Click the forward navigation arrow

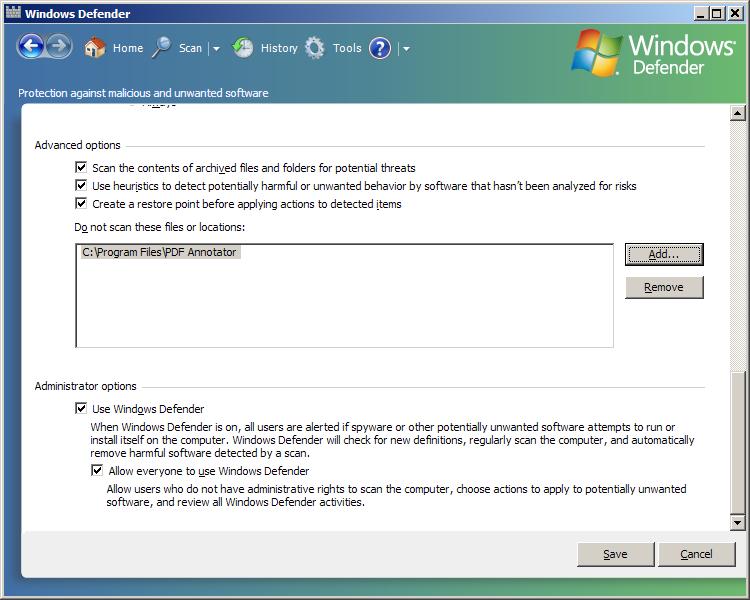[59, 47]
